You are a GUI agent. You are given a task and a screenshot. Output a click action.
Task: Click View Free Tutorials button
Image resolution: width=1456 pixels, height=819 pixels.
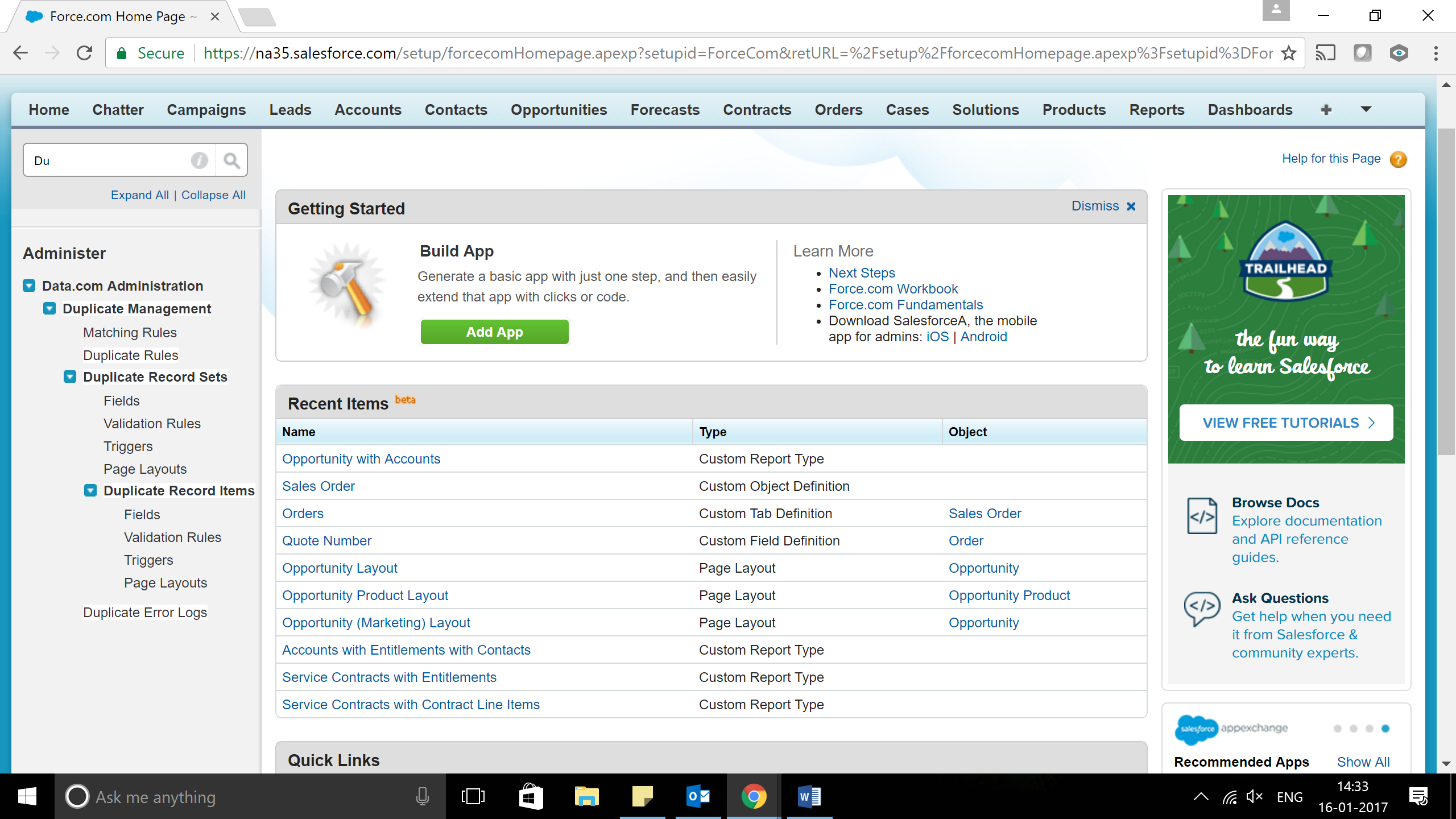(1286, 423)
